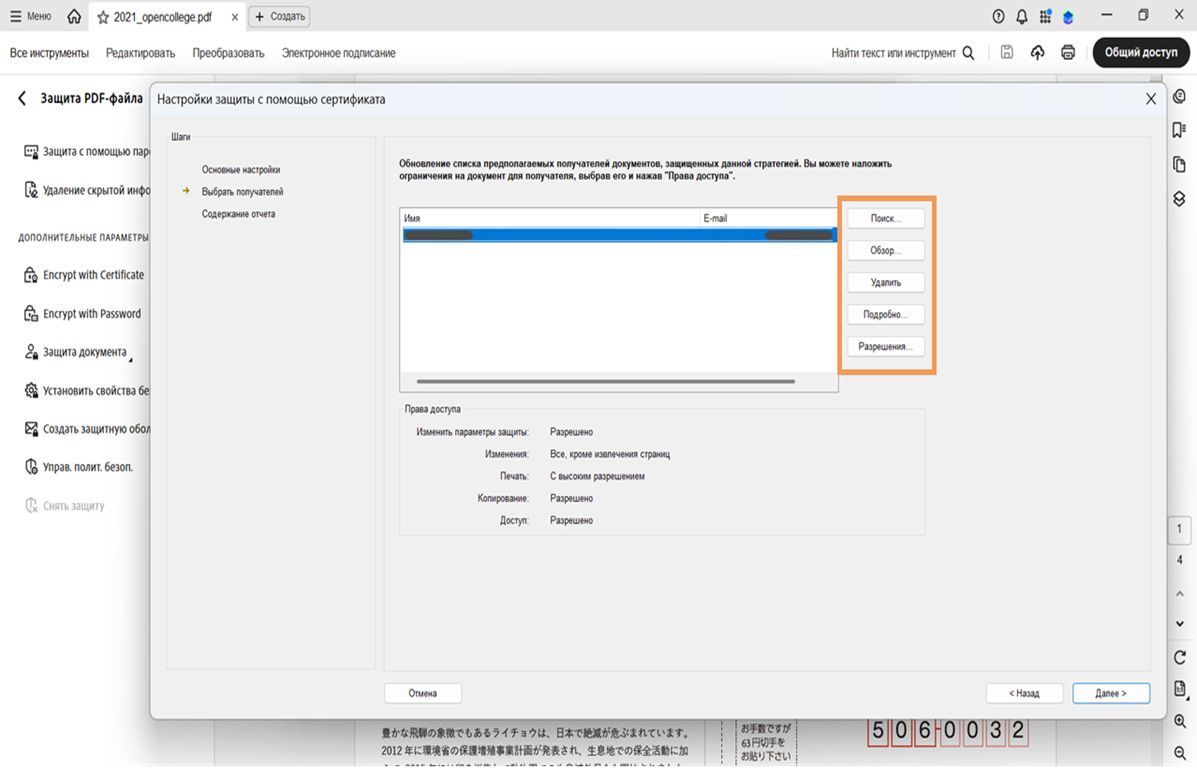
Task: Close the certificate security settings dialog
Action: tap(1150, 98)
